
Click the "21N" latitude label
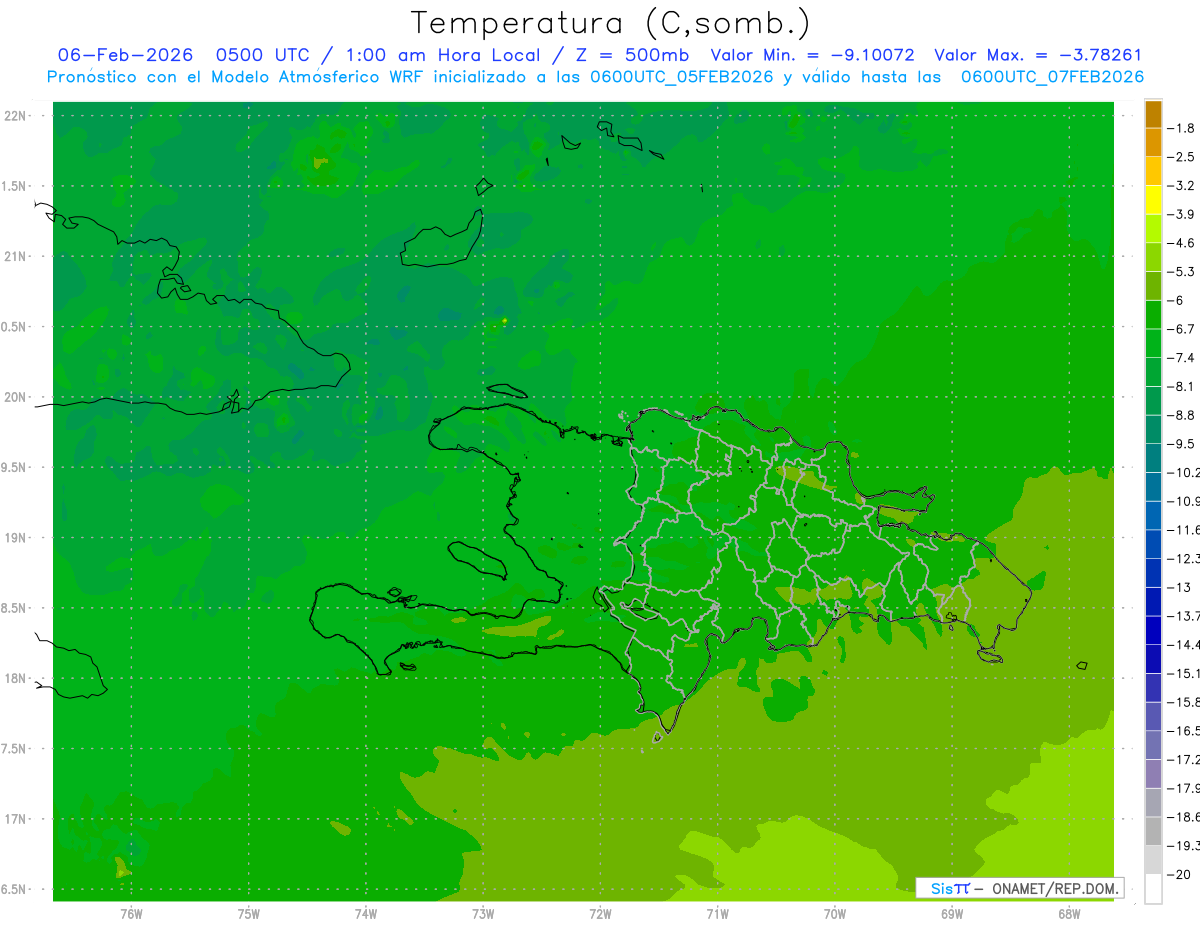[16, 257]
